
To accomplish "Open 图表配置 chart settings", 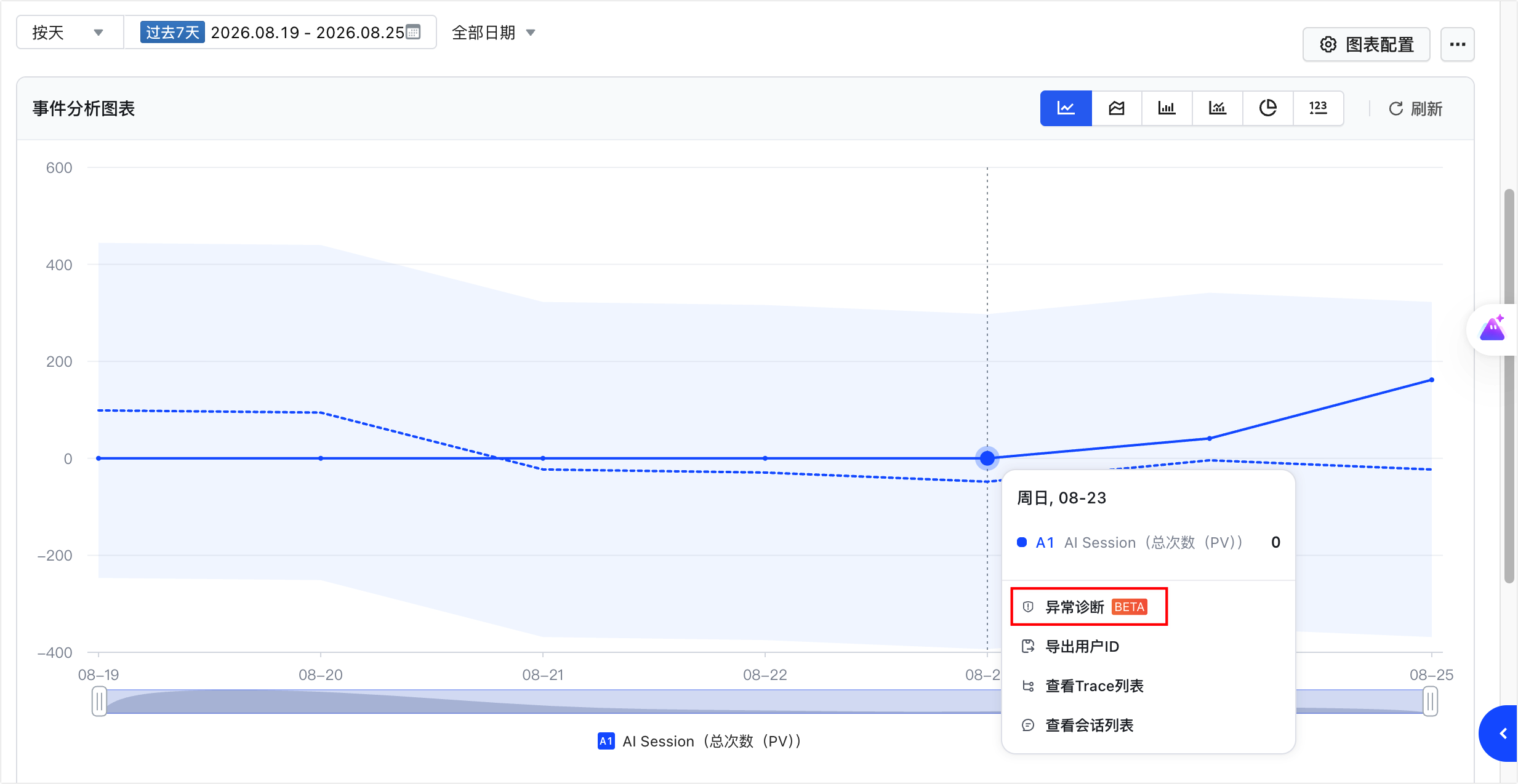I will click(1366, 44).
